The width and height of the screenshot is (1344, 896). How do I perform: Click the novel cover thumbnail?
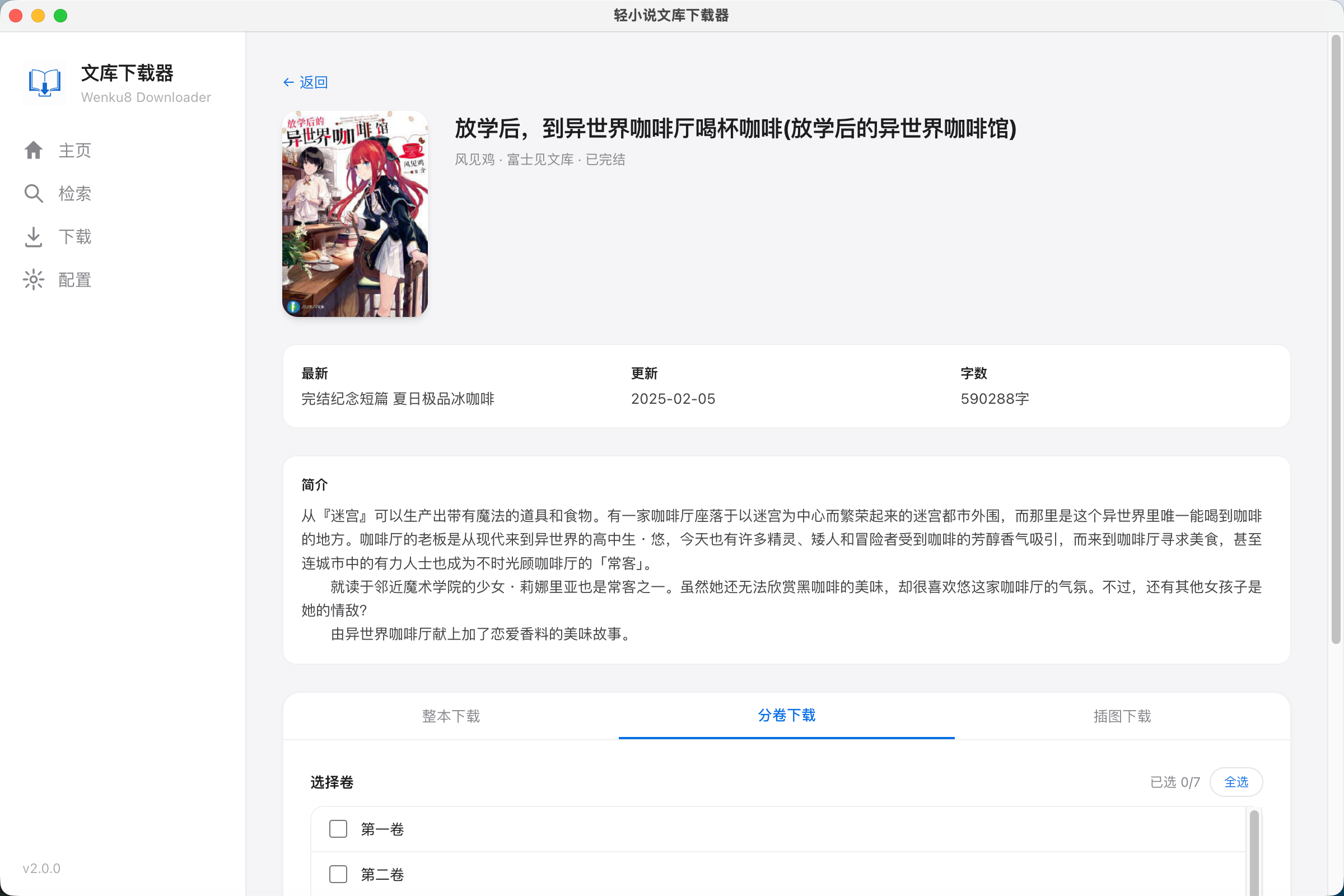355,214
